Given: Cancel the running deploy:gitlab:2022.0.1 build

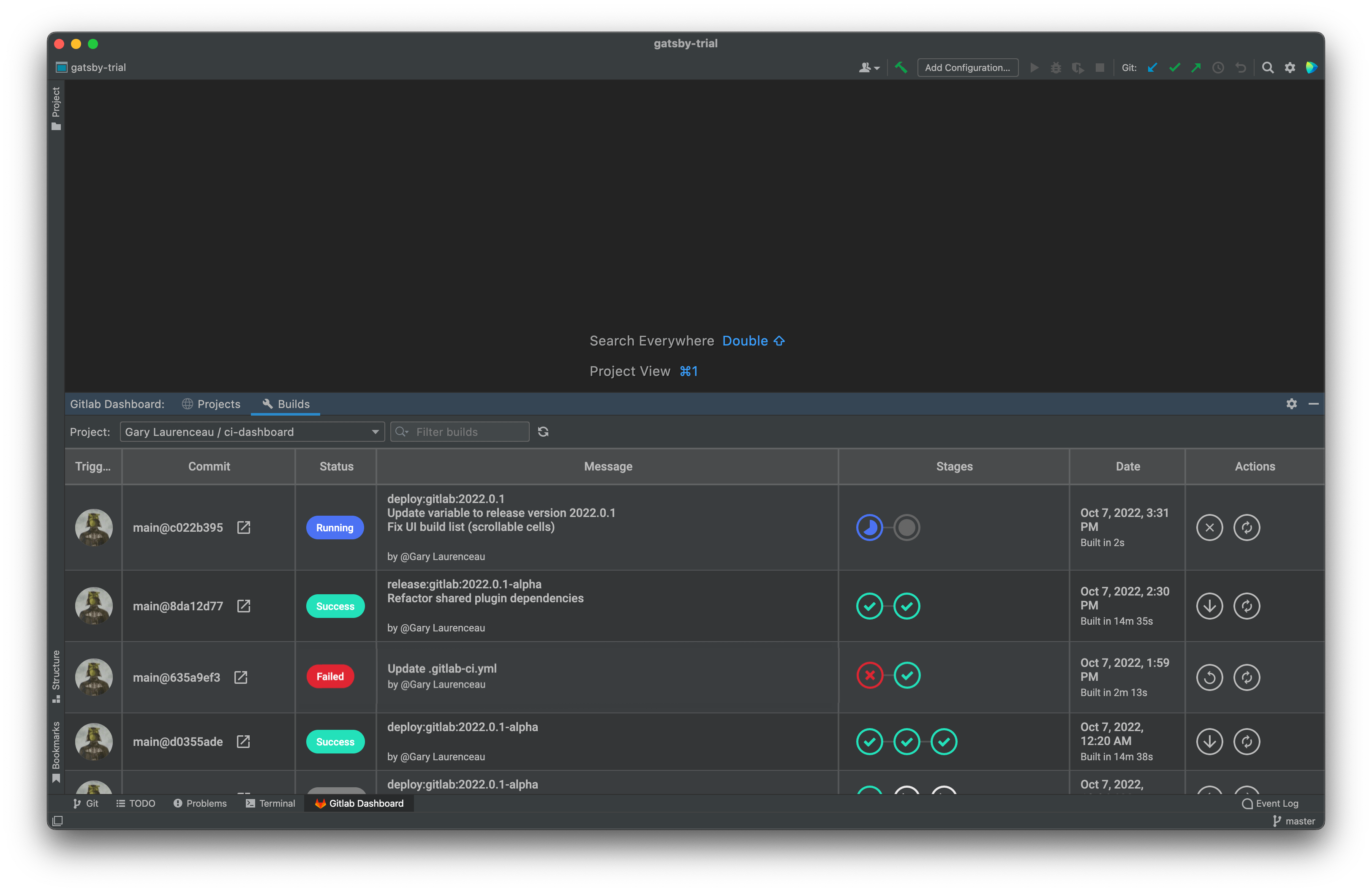Looking at the screenshot, I should (1209, 527).
